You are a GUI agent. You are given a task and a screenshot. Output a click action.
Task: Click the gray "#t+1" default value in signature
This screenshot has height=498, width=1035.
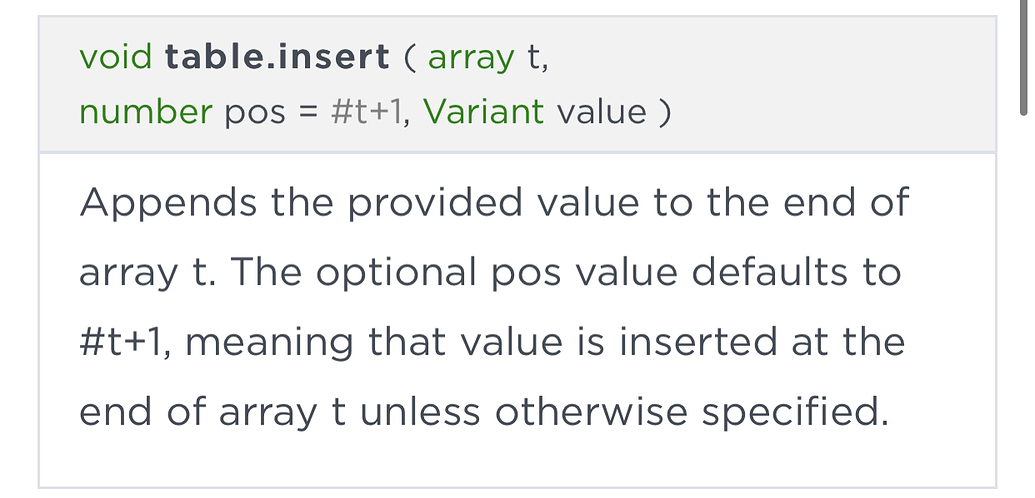click(x=366, y=112)
